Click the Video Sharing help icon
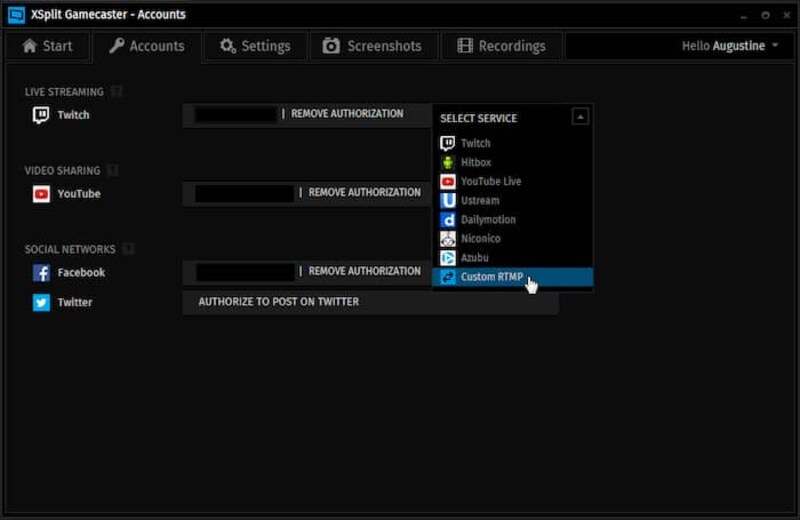The image size is (800, 520). pyautogui.click(x=113, y=170)
